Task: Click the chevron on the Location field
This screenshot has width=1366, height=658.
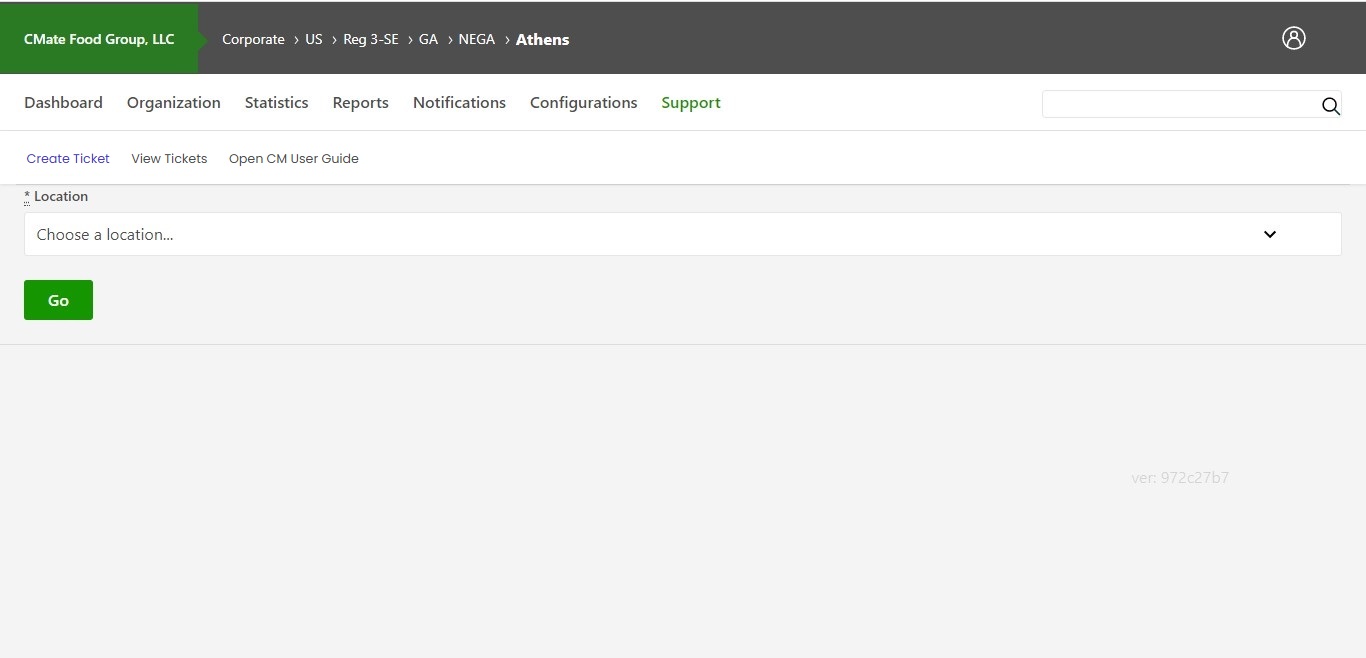Action: coord(1269,234)
